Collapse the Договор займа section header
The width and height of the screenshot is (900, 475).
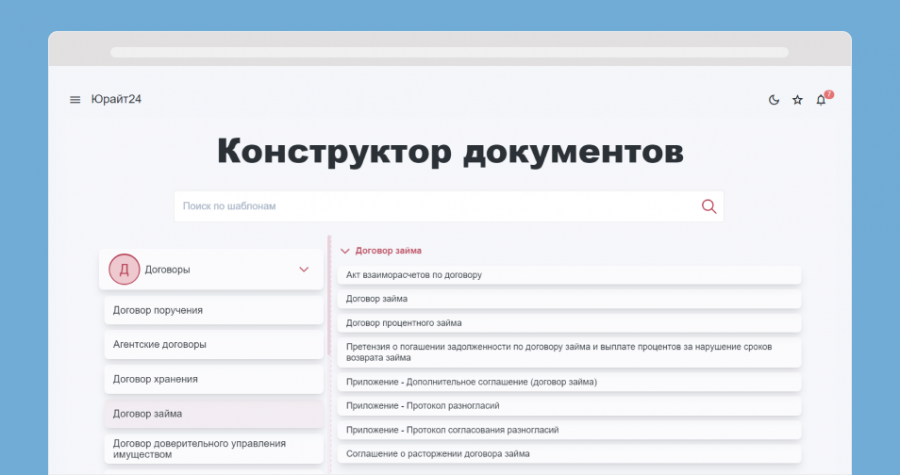(x=381, y=251)
